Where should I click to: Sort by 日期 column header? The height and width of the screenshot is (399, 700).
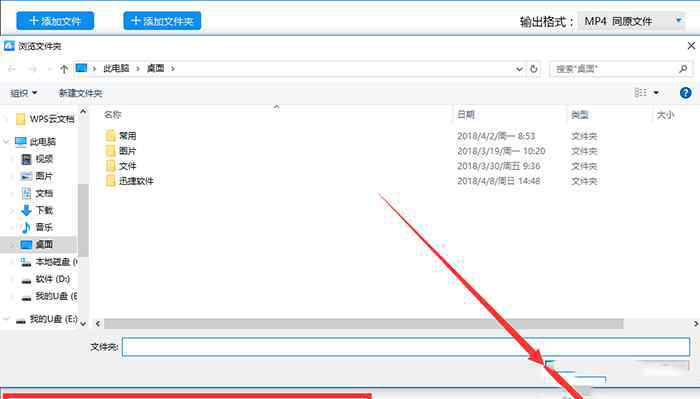pos(466,115)
